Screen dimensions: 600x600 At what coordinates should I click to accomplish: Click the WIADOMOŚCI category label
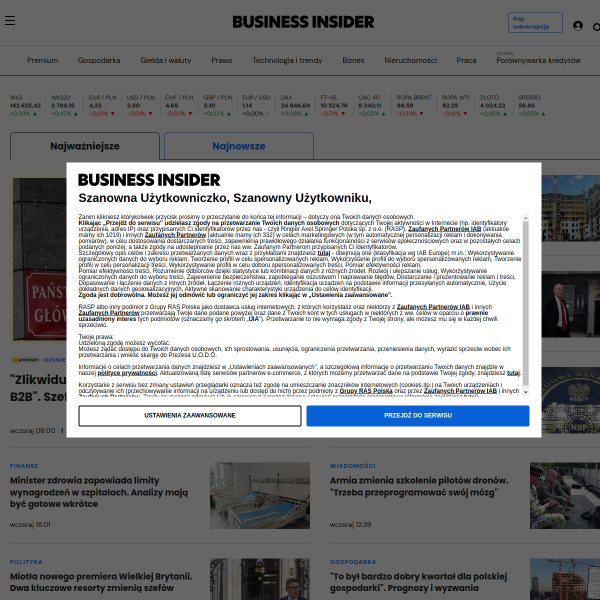click(x=352, y=466)
